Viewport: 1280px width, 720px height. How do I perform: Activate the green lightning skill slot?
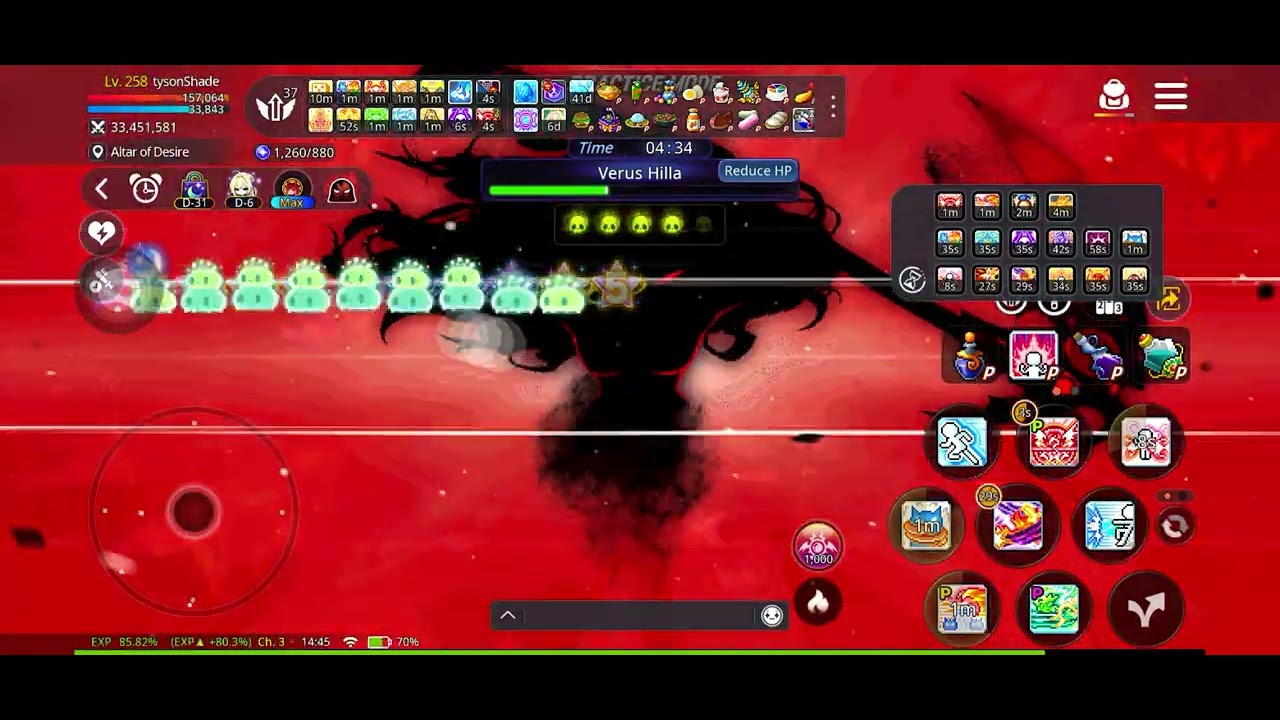point(1054,609)
